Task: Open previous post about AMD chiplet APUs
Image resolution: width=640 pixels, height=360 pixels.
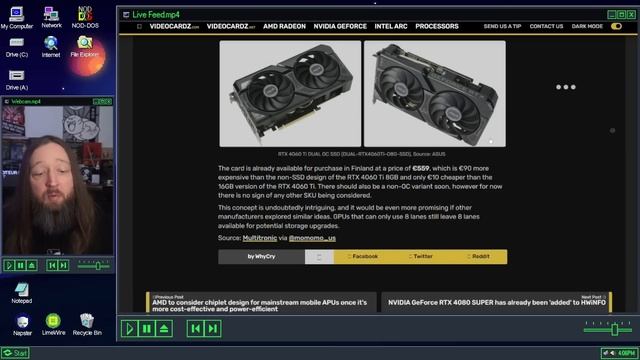Action: [261, 302]
